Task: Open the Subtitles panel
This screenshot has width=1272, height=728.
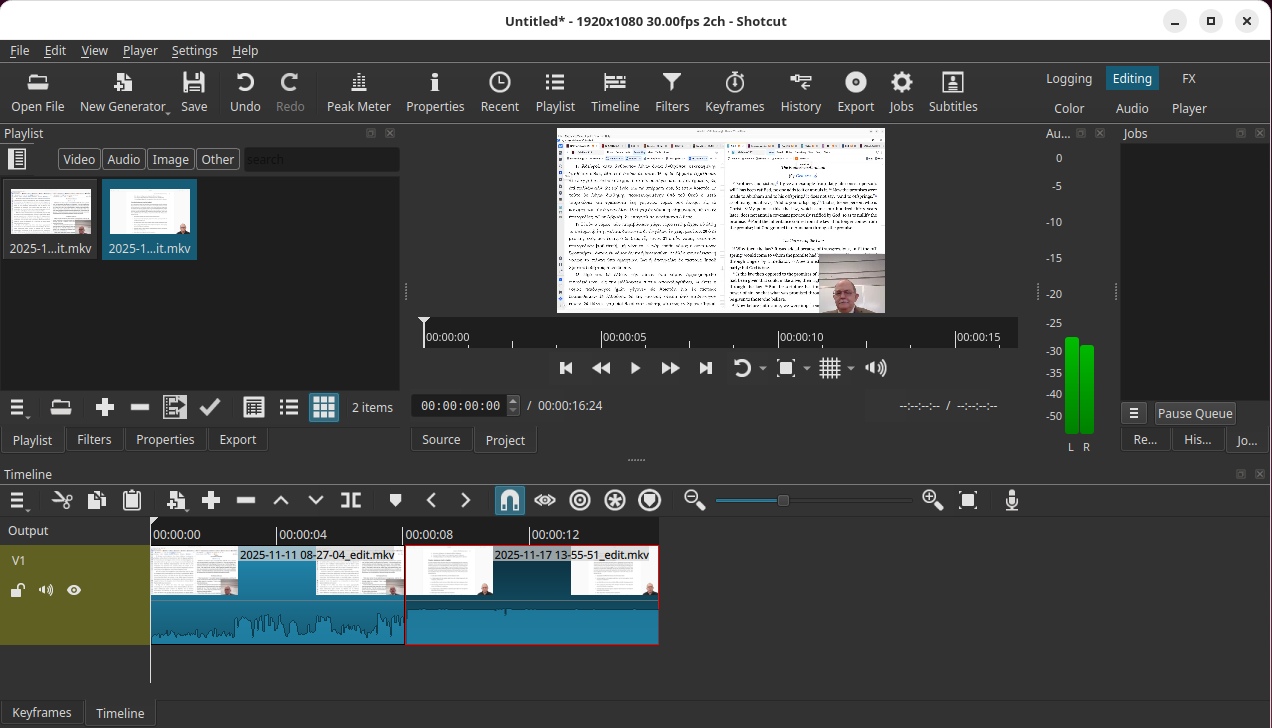Action: pos(952,92)
